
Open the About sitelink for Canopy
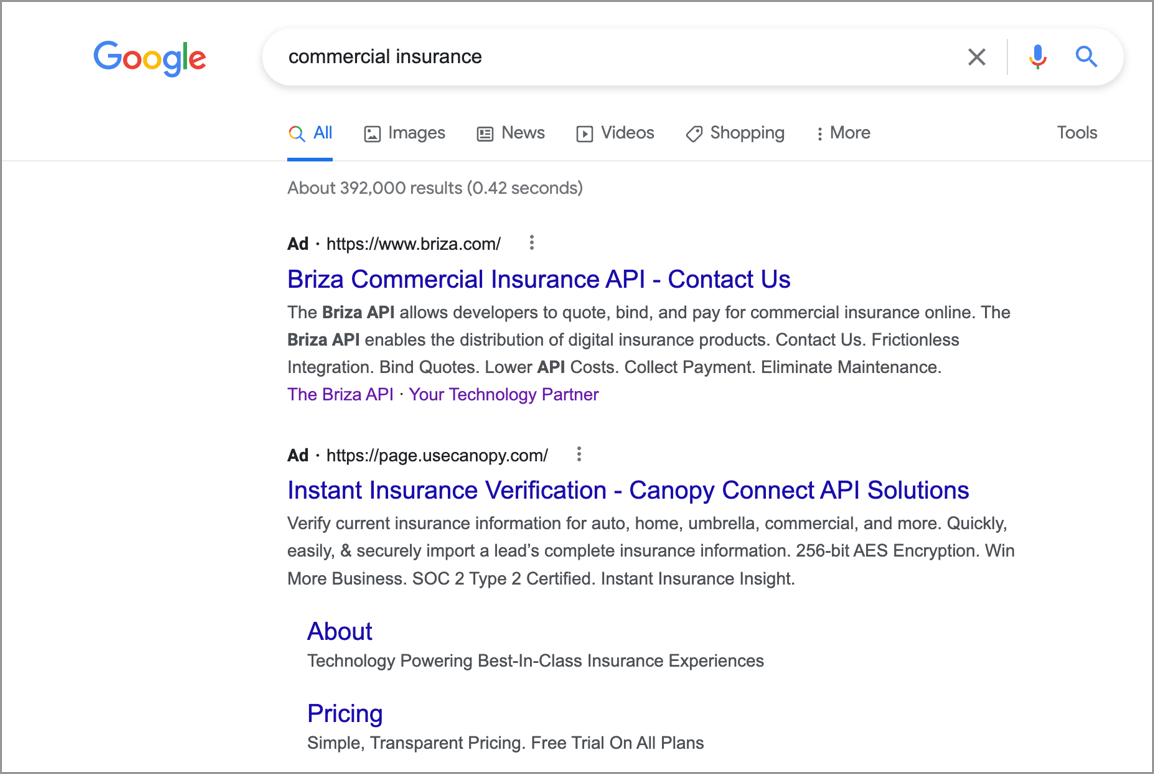pos(339,631)
